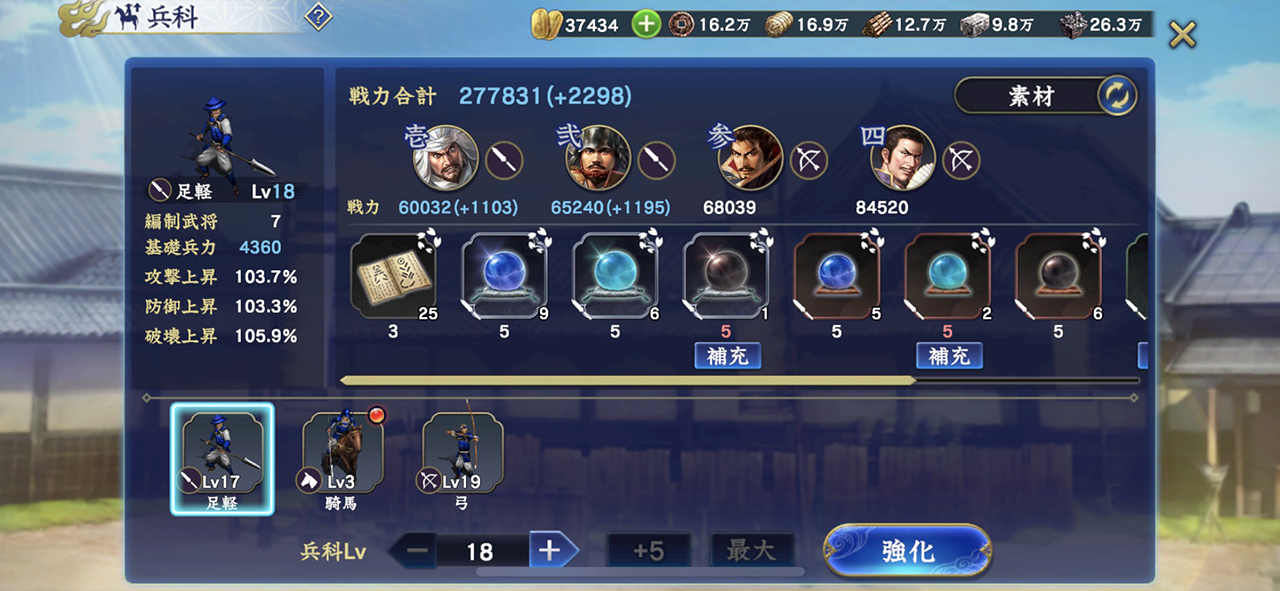Select the 騎馬 Lv3 unit card
Image resolution: width=1280 pixels, height=591 pixels.
343,458
